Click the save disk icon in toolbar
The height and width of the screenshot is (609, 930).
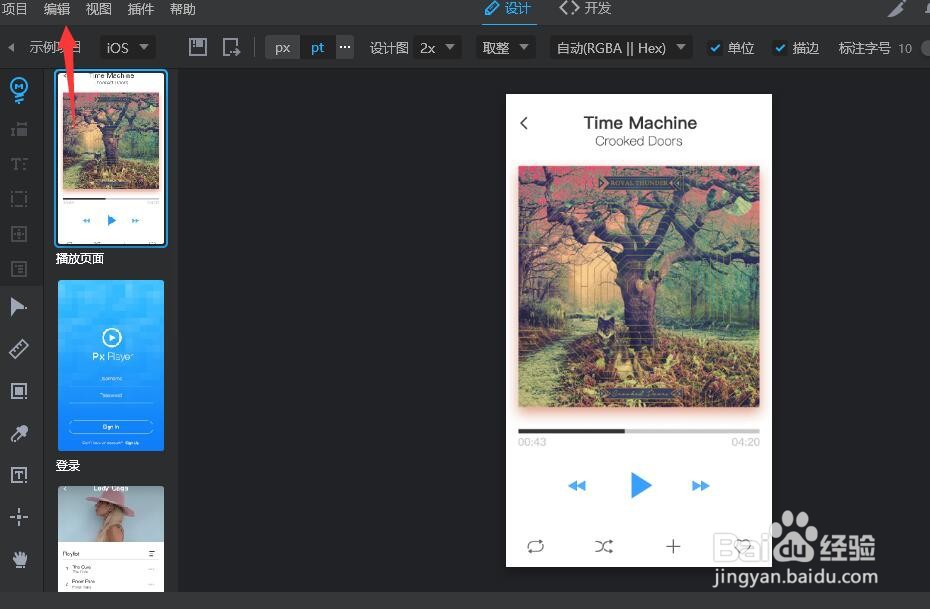(198, 47)
